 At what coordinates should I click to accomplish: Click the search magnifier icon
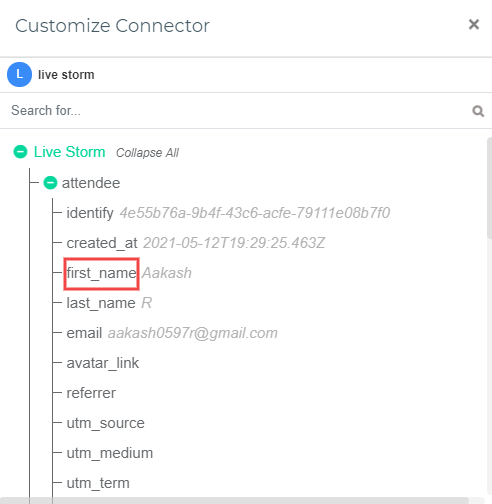click(478, 111)
